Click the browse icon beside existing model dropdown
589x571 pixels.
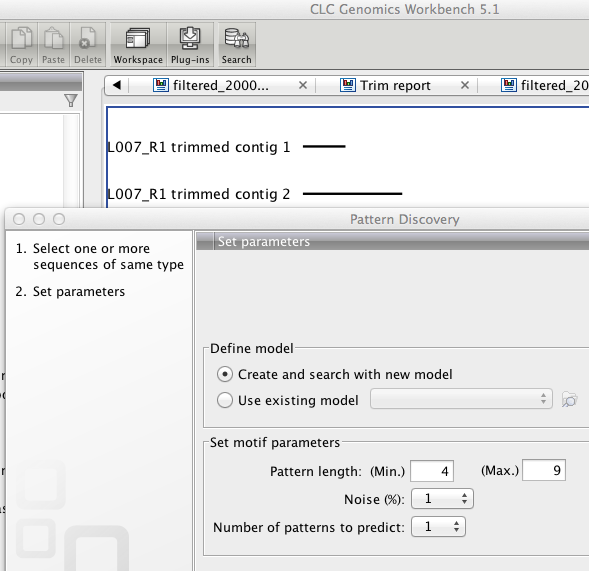coord(569,399)
